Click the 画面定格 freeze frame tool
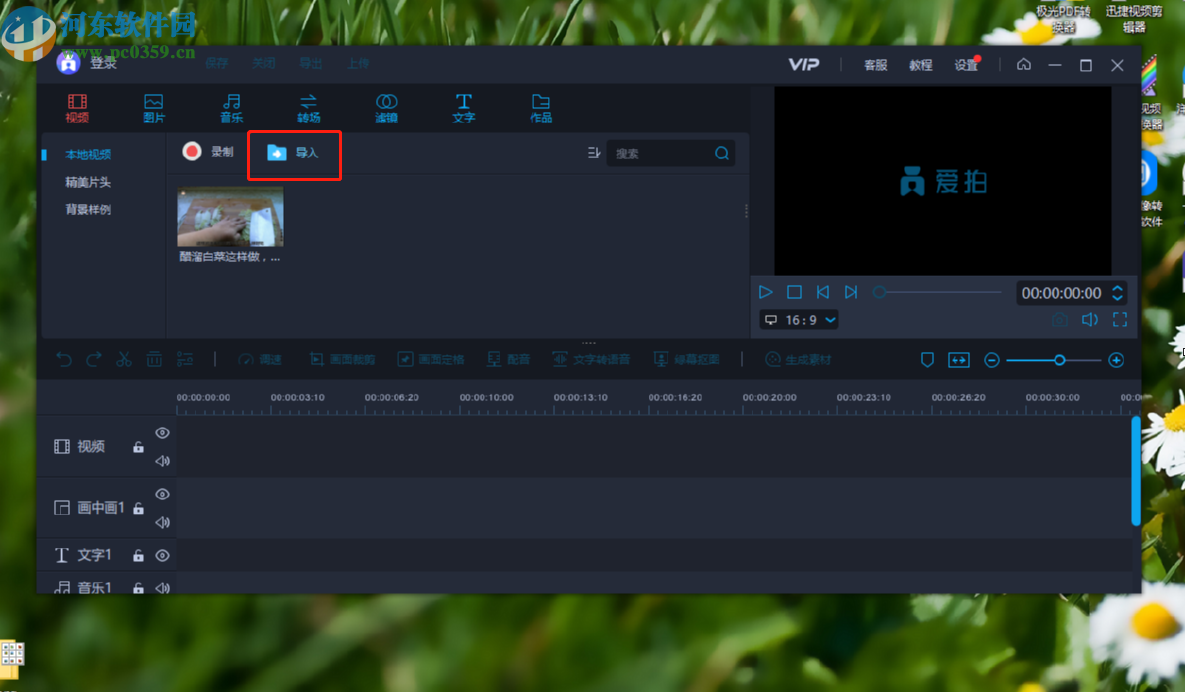Screen dimensions: 1185x692 pos(431,360)
